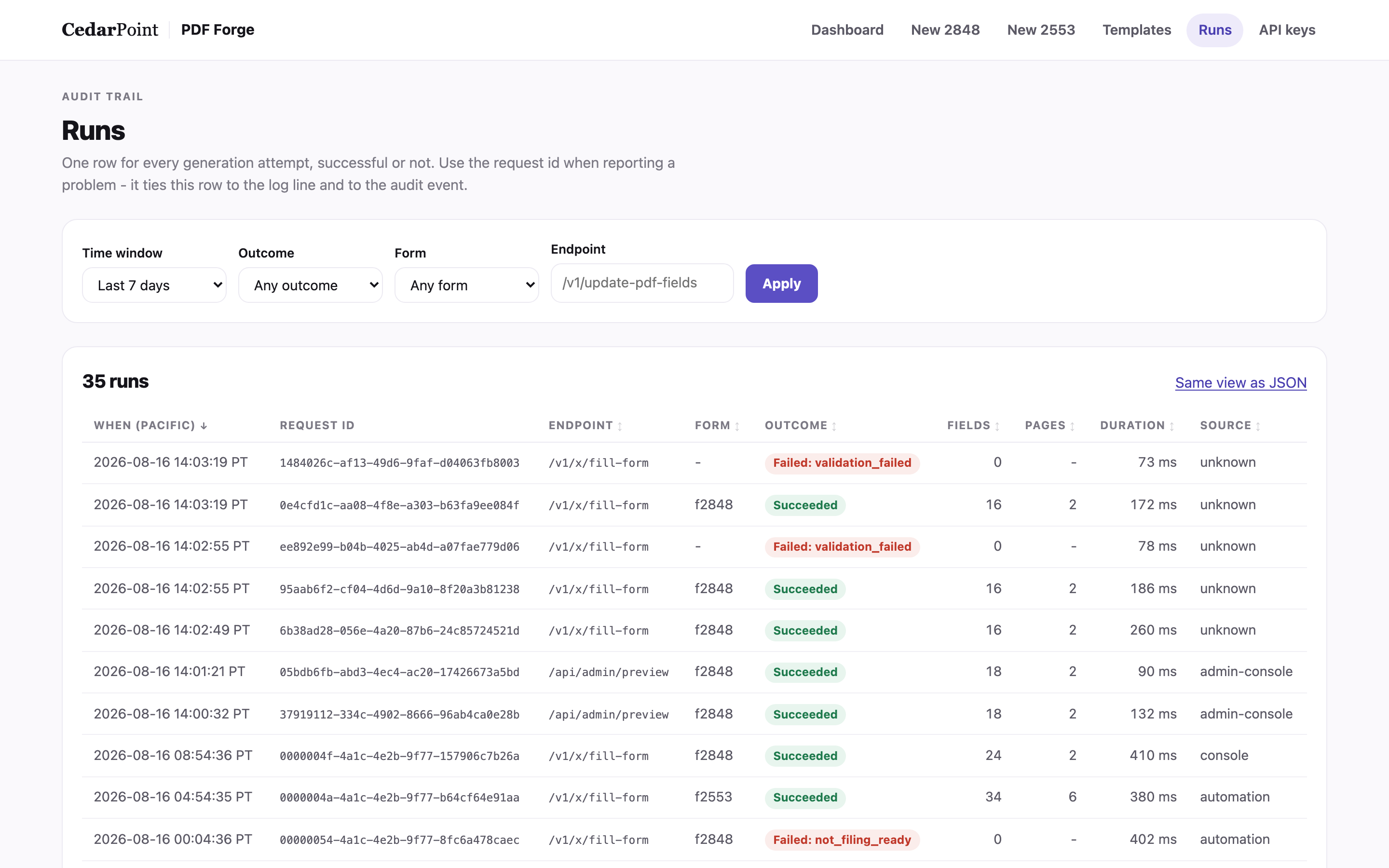1389x868 pixels.
Task: Expand the Outcome filter dropdown
Action: [311, 285]
